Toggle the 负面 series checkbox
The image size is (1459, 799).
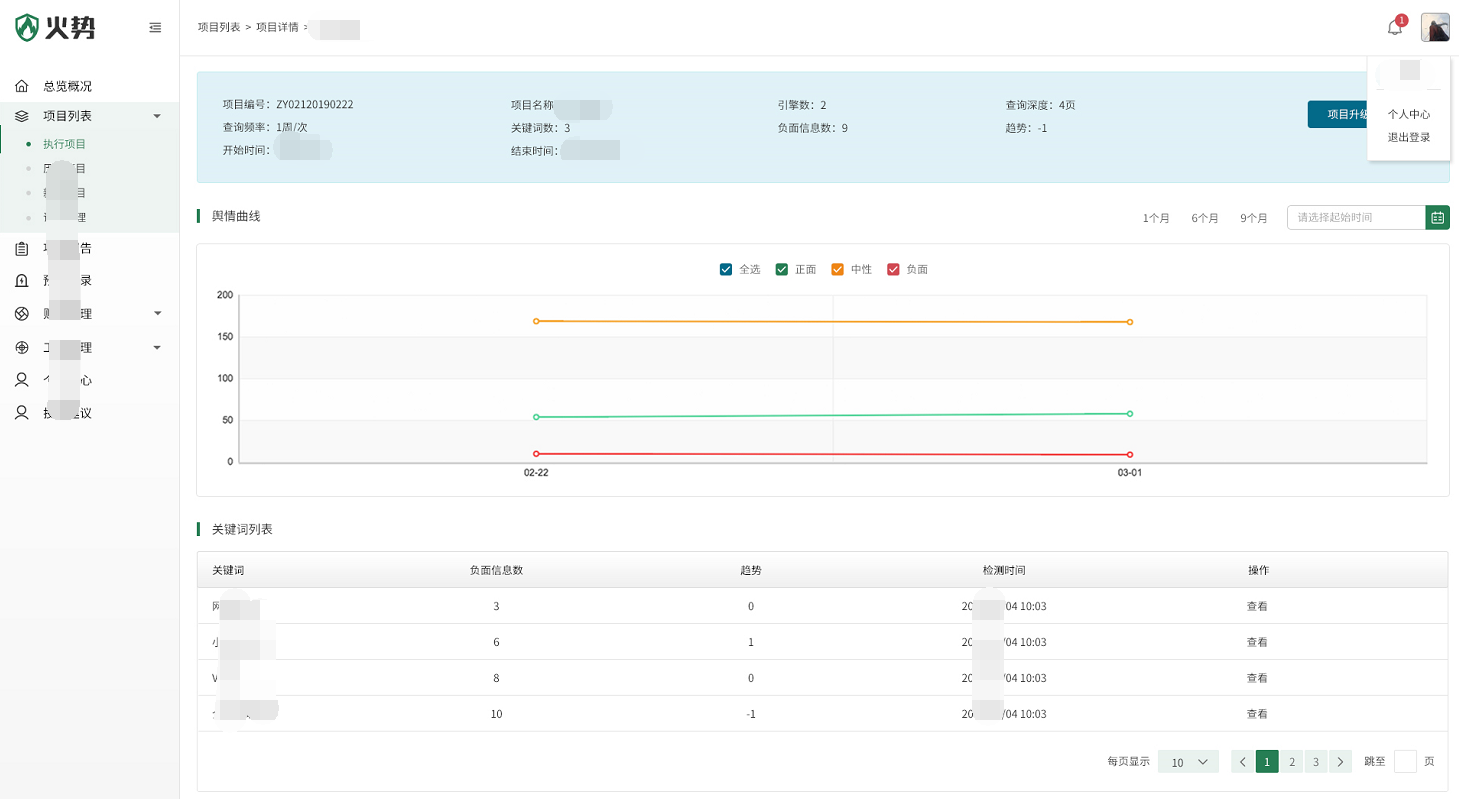[x=893, y=269]
